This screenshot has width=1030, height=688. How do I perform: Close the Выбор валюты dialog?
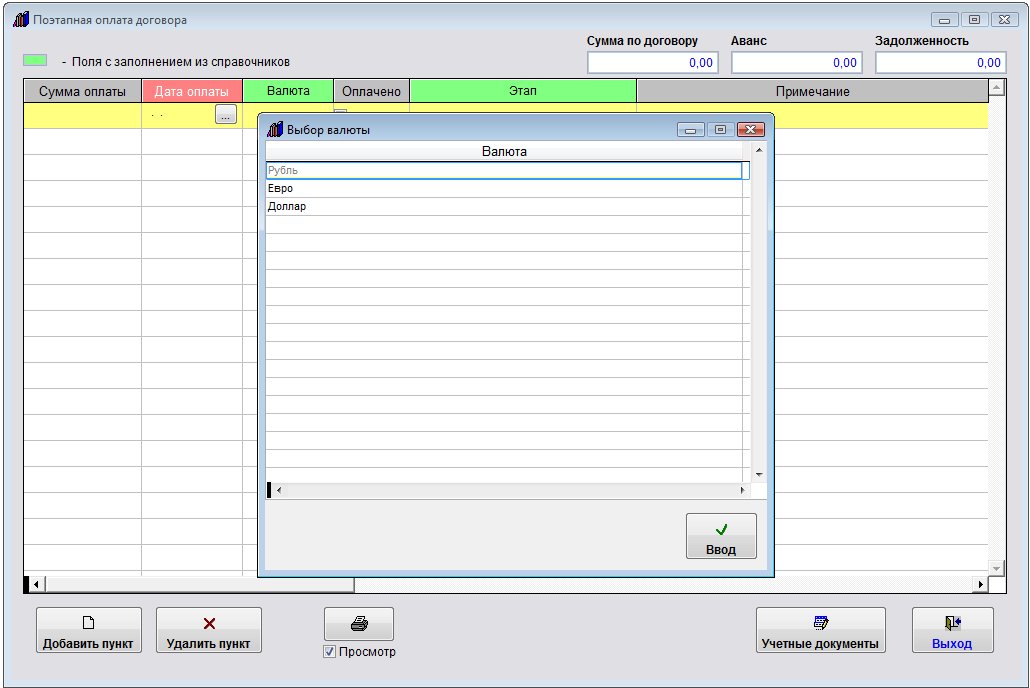(750, 129)
